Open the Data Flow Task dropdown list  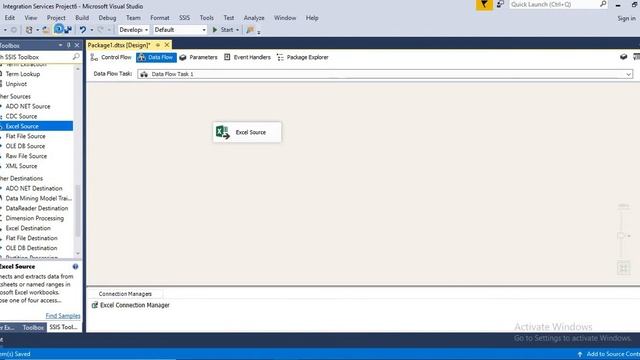[x=628, y=74]
